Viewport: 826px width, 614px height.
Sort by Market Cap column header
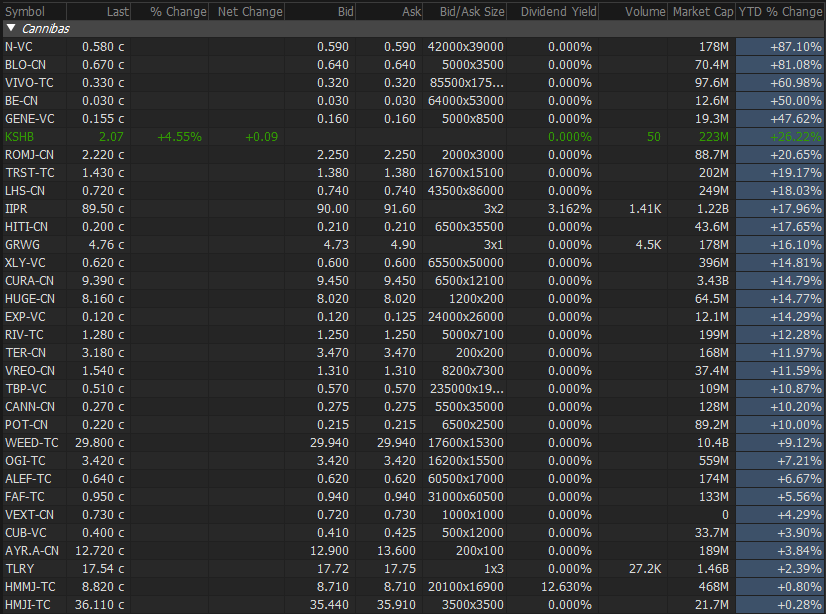pyautogui.click(x=703, y=11)
